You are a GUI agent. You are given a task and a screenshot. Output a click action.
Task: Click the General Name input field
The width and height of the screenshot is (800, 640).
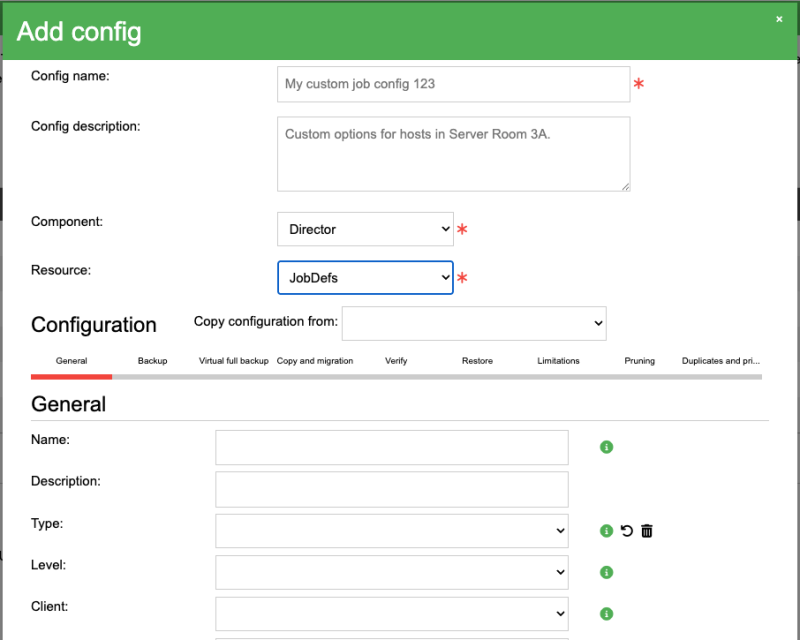392,448
